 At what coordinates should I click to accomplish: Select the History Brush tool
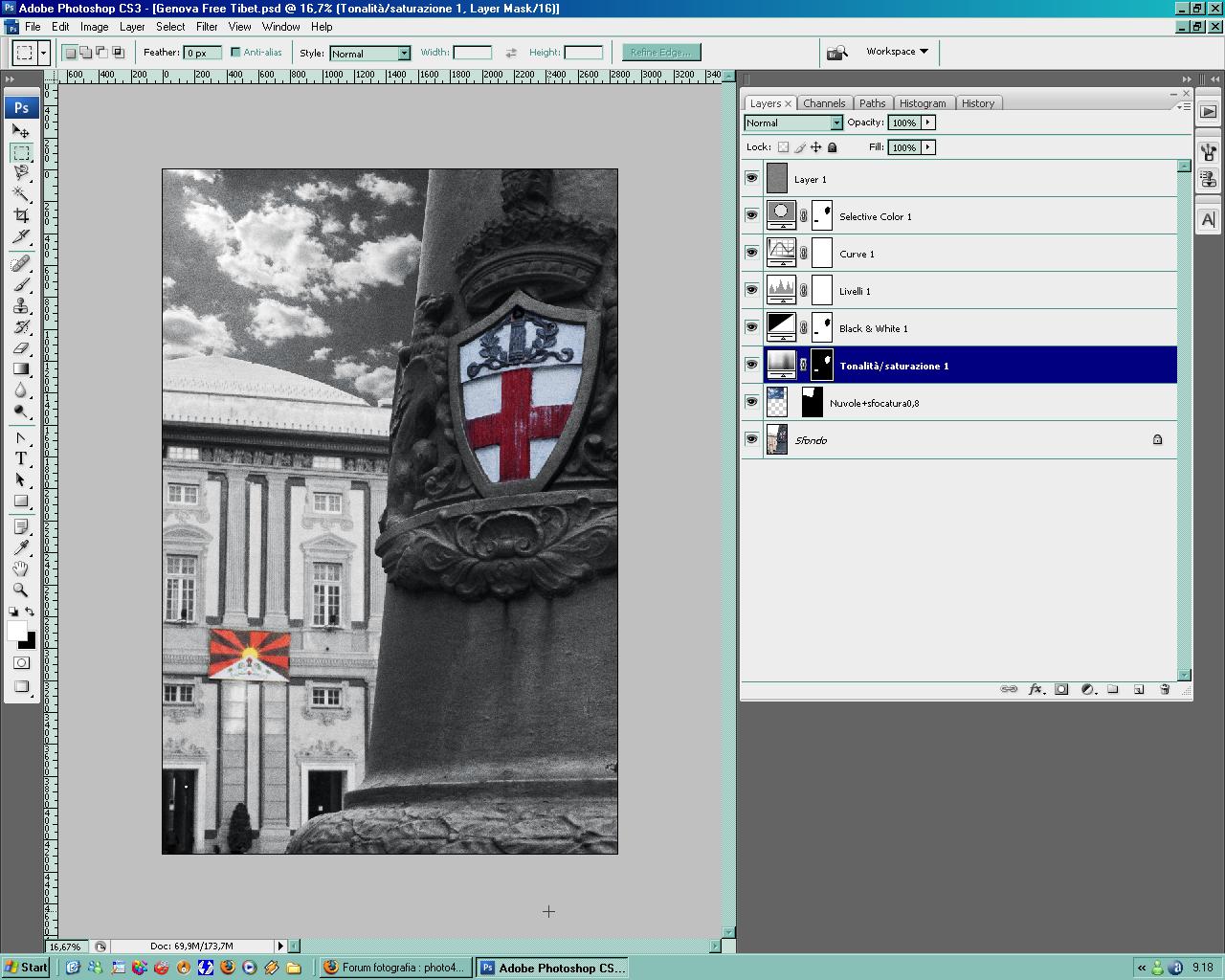coord(21,327)
